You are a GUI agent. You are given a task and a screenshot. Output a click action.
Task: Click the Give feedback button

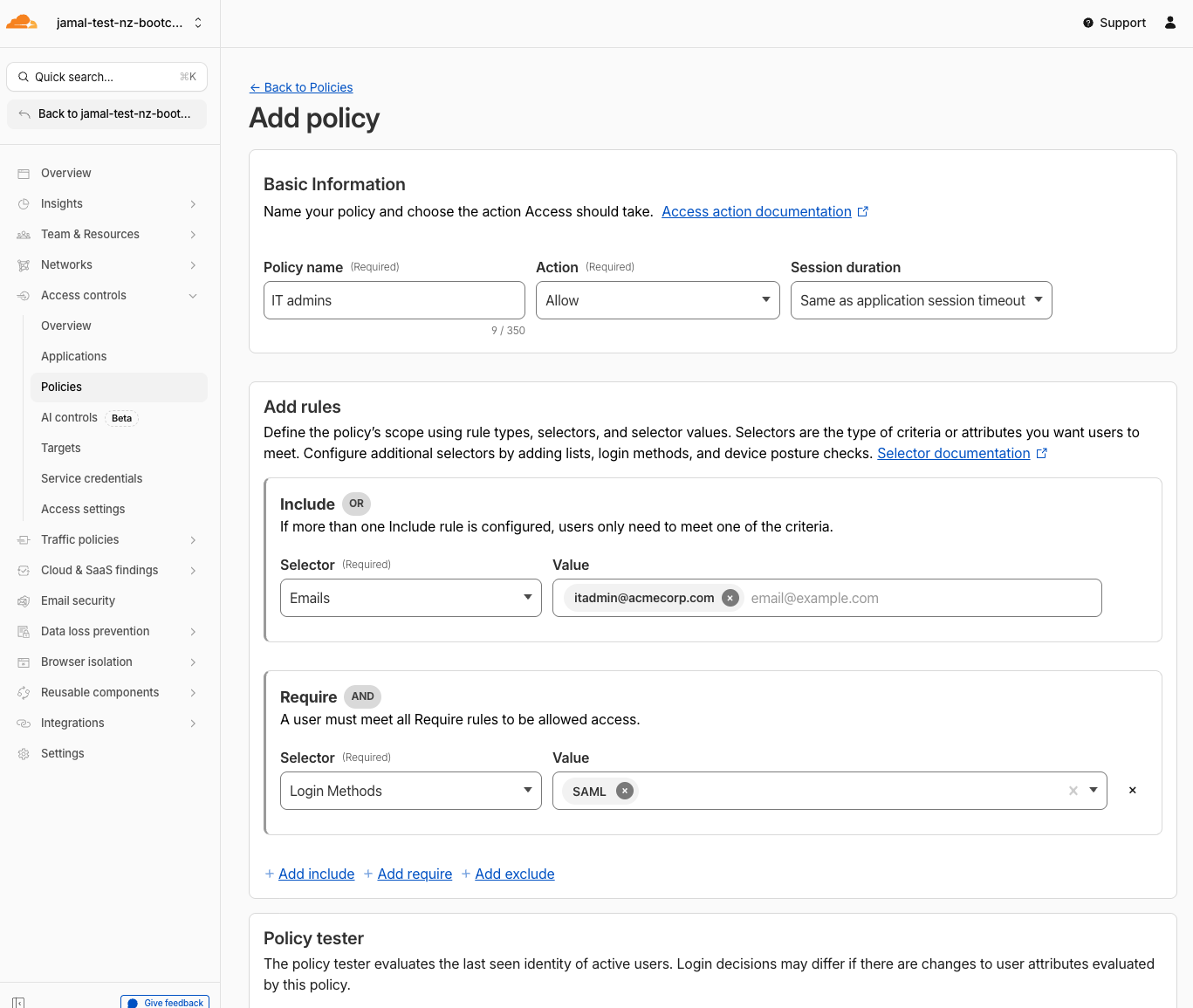(165, 1002)
